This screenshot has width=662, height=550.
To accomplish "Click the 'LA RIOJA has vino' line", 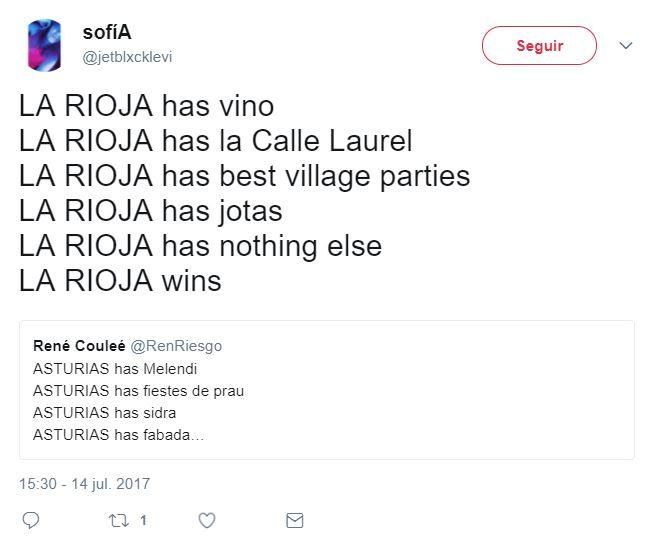I will [x=146, y=106].
